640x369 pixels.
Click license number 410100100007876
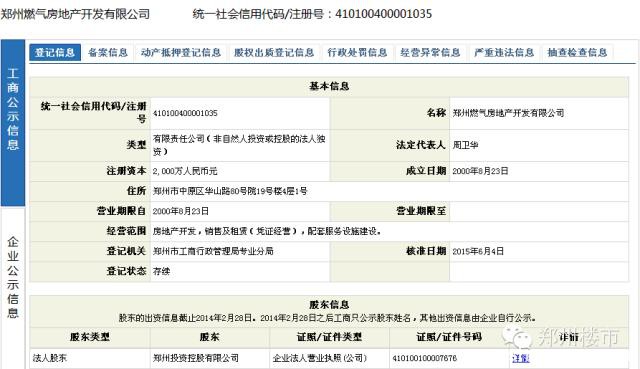[x=424, y=358]
